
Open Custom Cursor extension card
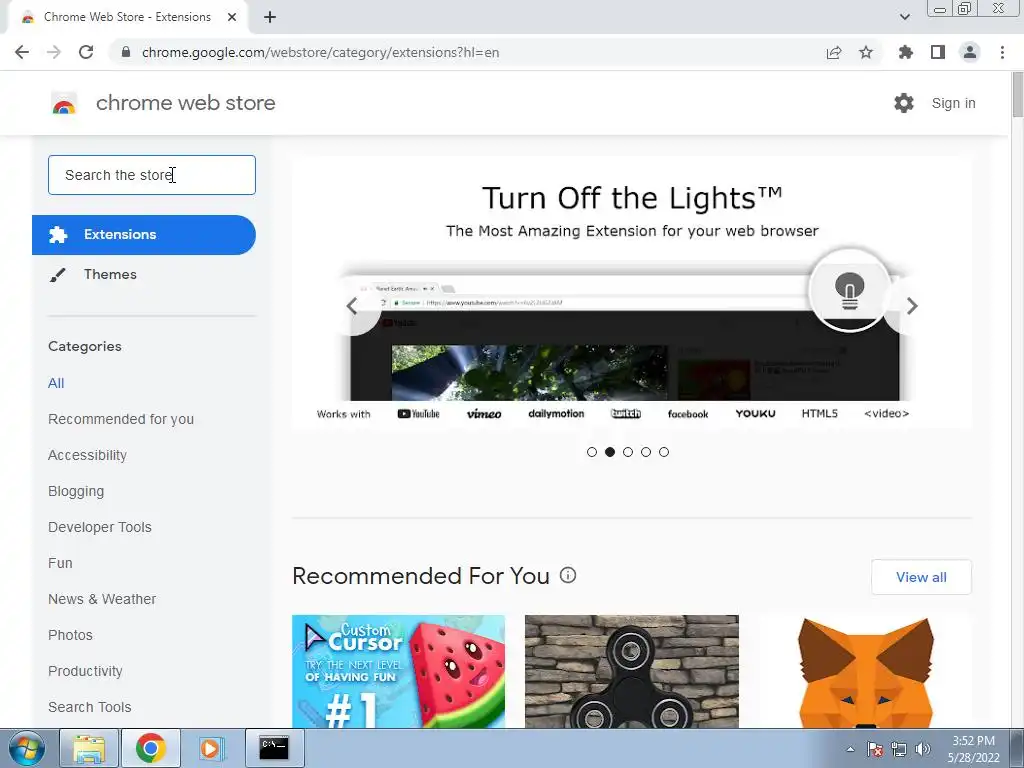click(398, 671)
